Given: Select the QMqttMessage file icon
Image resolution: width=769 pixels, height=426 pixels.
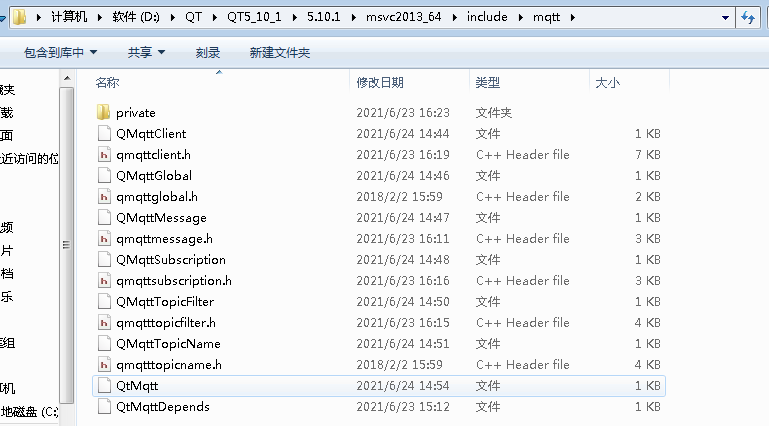Looking at the screenshot, I should pos(104,218).
